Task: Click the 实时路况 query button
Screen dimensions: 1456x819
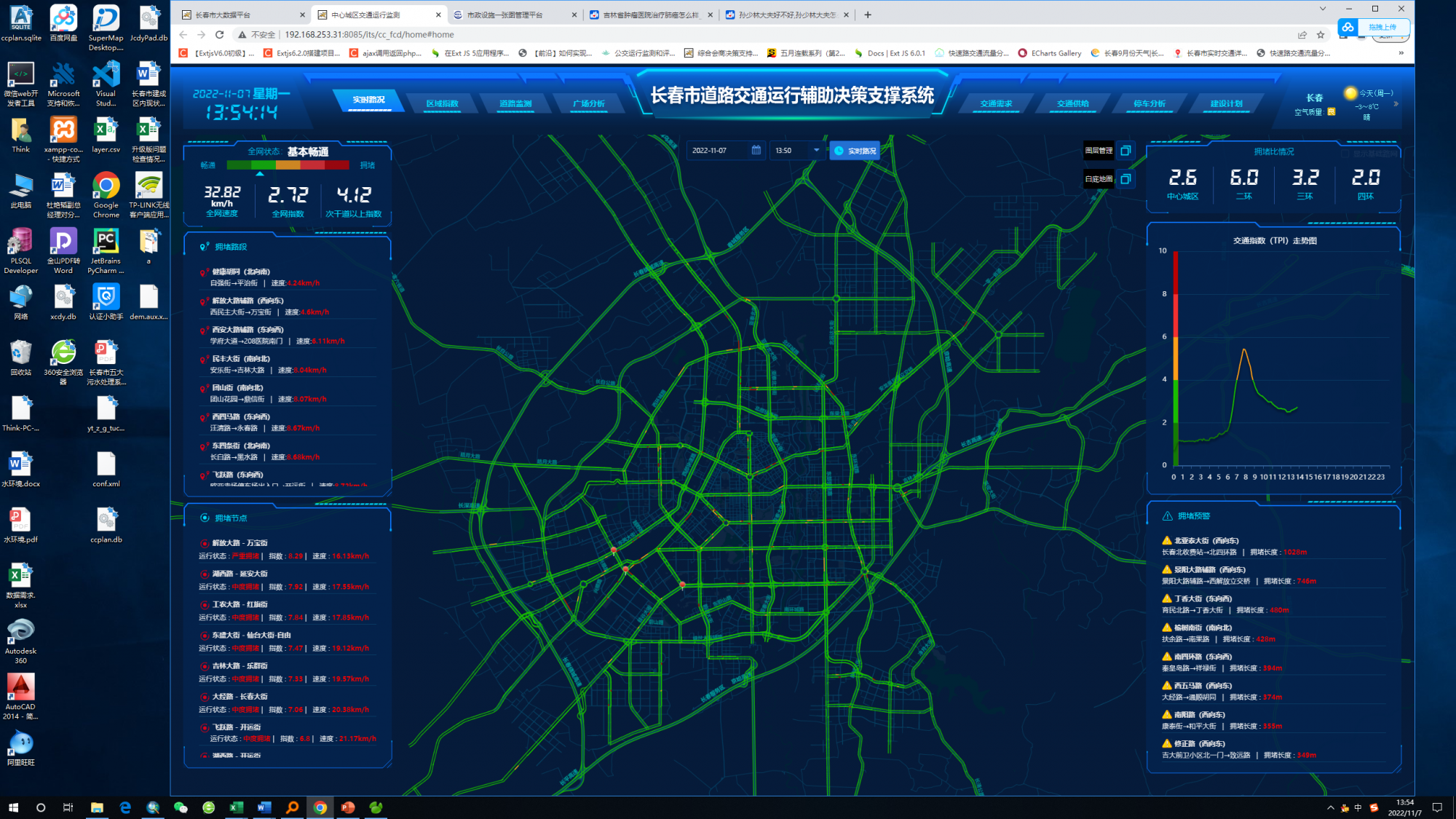Action: (x=855, y=151)
